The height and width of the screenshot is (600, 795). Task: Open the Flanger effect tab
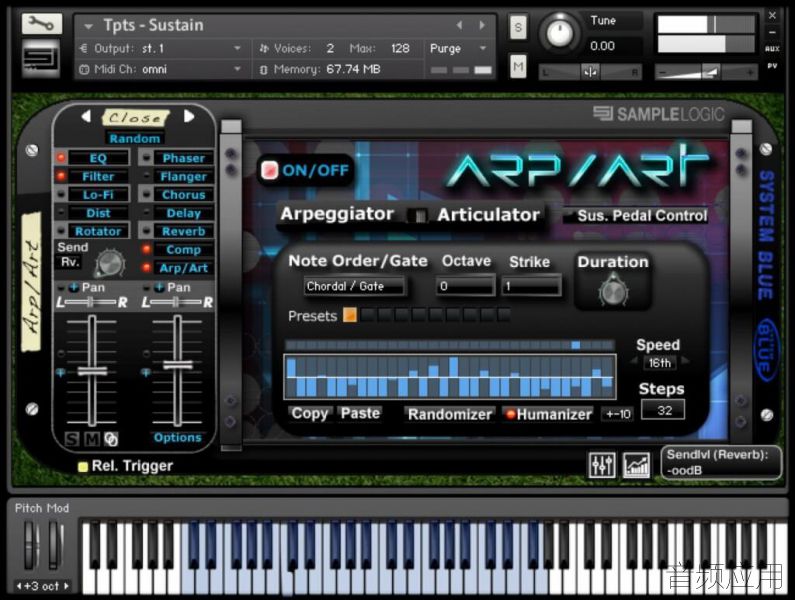[183, 177]
